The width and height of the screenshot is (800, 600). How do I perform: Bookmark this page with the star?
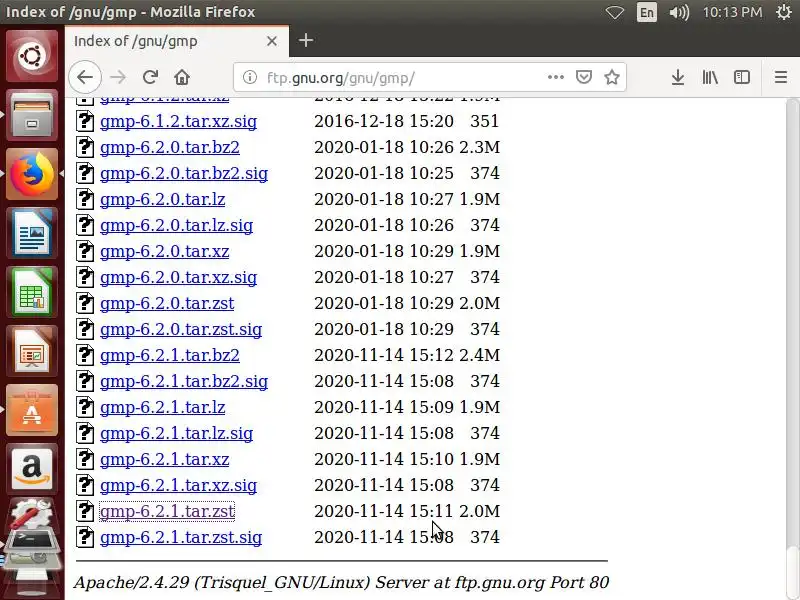tap(612, 77)
